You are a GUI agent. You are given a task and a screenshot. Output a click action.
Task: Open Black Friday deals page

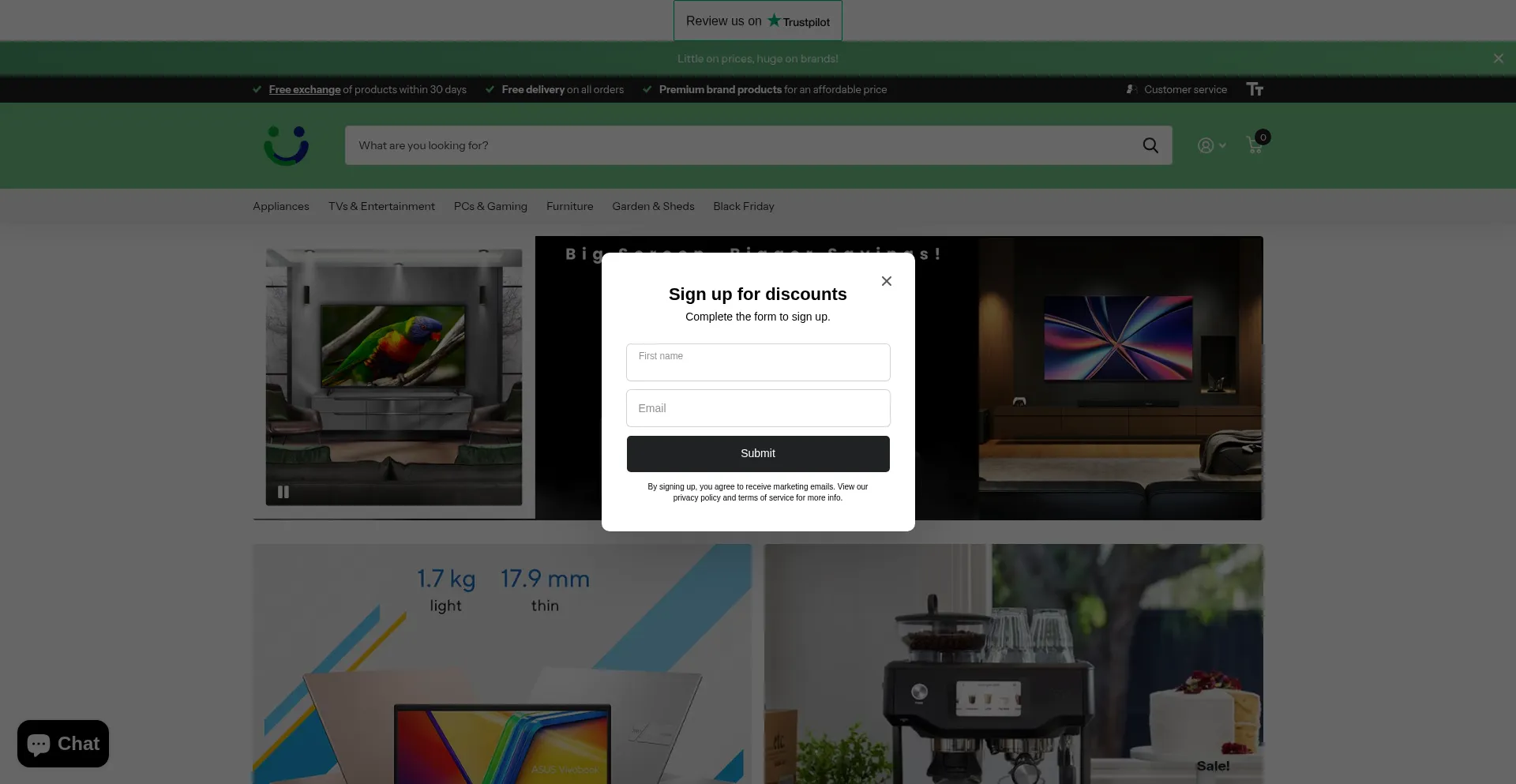pos(743,206)
